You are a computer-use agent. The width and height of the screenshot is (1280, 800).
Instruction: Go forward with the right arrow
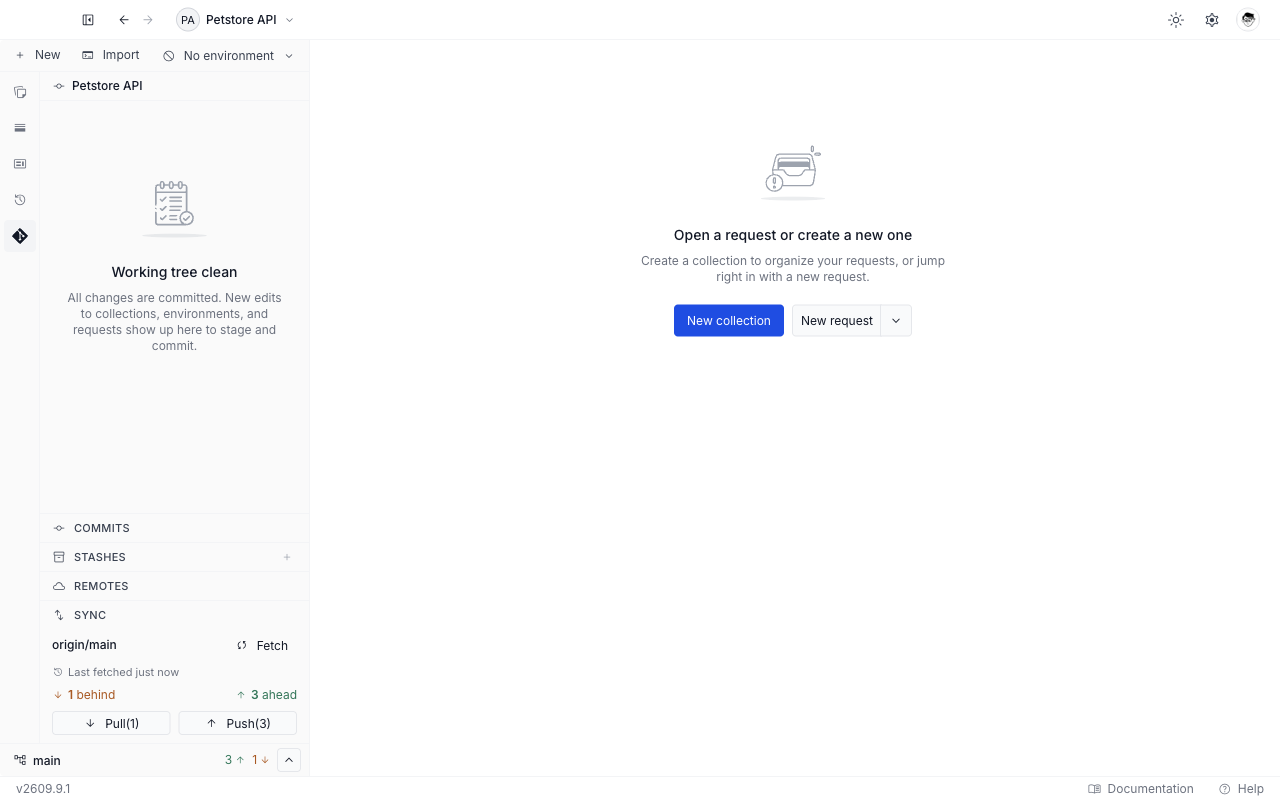(x=148, y=20)
